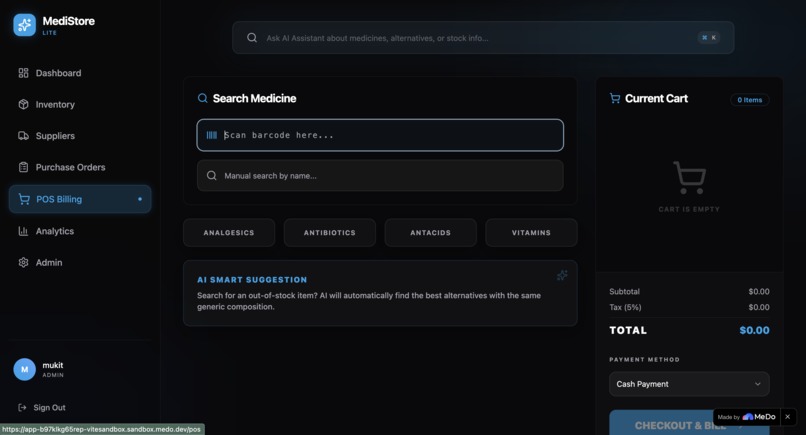Click the AI Assistant search magnifier icon
Screen dimensions: 806x435
252,38
